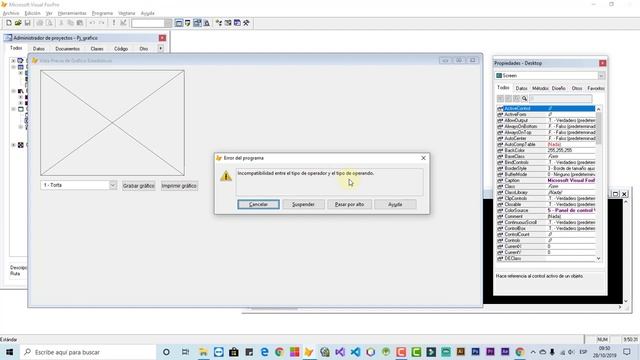This screenshot has width=640, height=360.
Task: Open the Visual Studio purple taskbar icon
Action: coord(340,352)
